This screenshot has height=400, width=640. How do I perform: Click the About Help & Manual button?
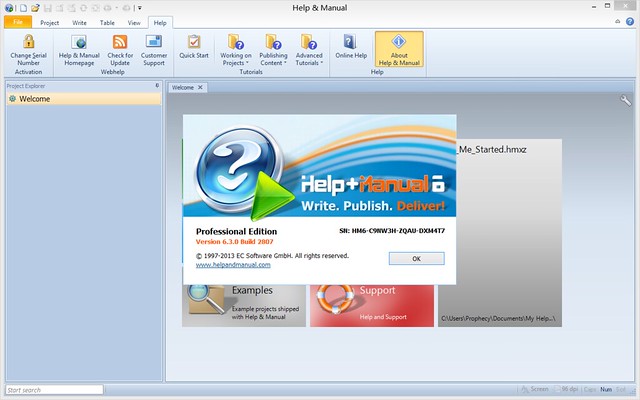point(399,49)
